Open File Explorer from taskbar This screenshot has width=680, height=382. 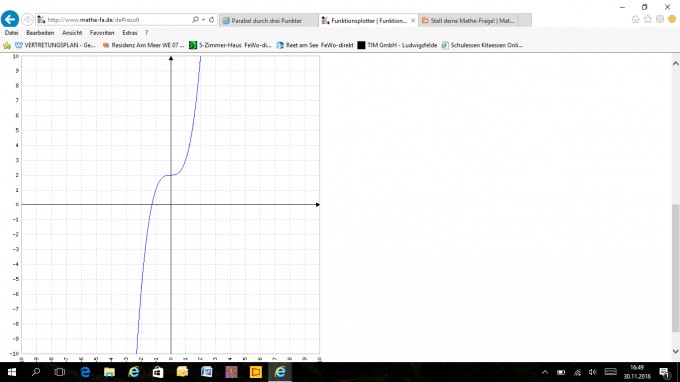[109, 372]
